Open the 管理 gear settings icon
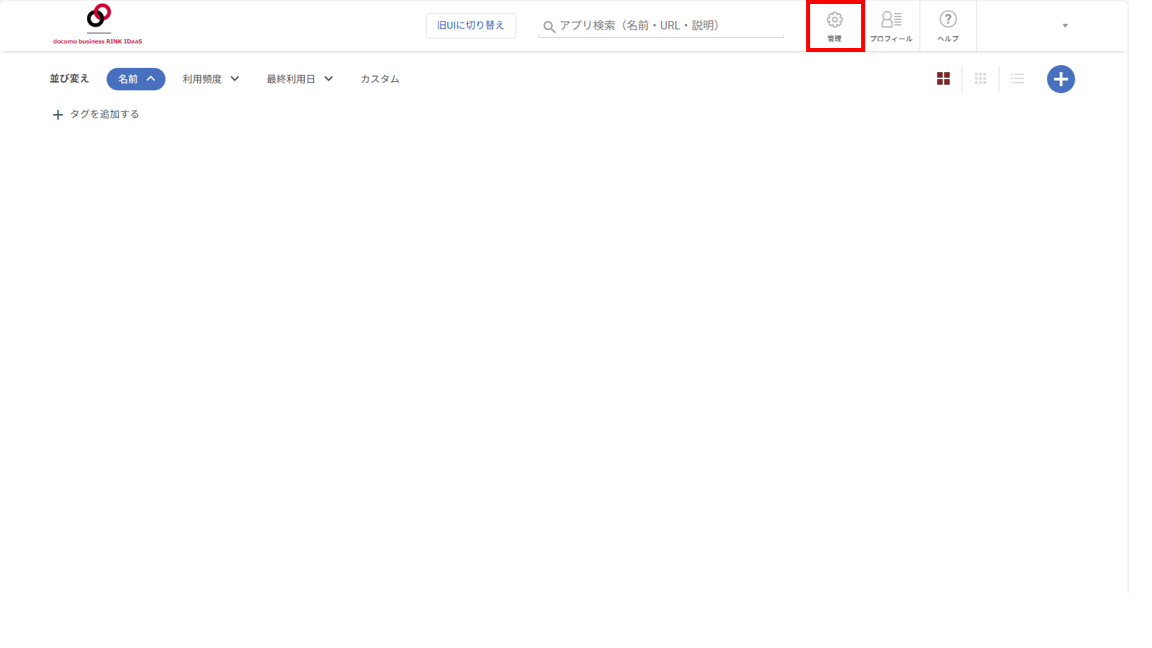 (835, 20)
